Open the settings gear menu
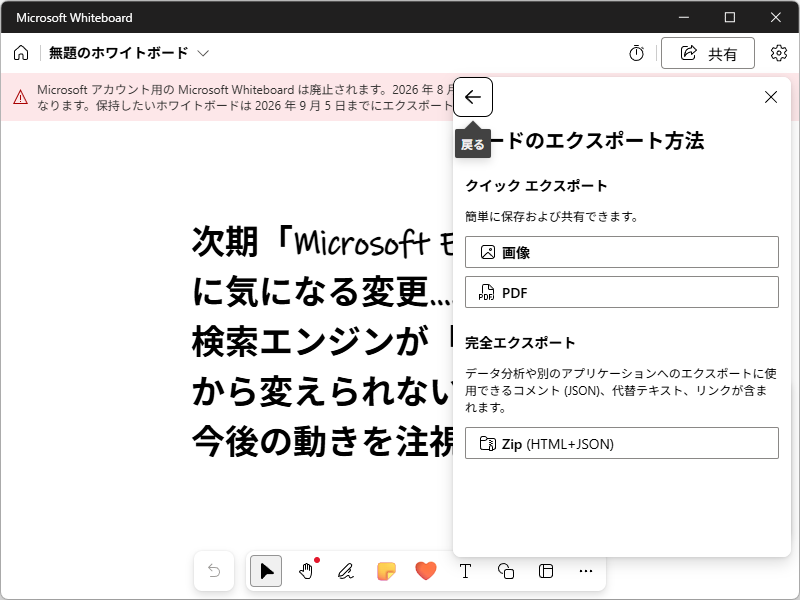 pyautogui.click(x=779, y=53)
